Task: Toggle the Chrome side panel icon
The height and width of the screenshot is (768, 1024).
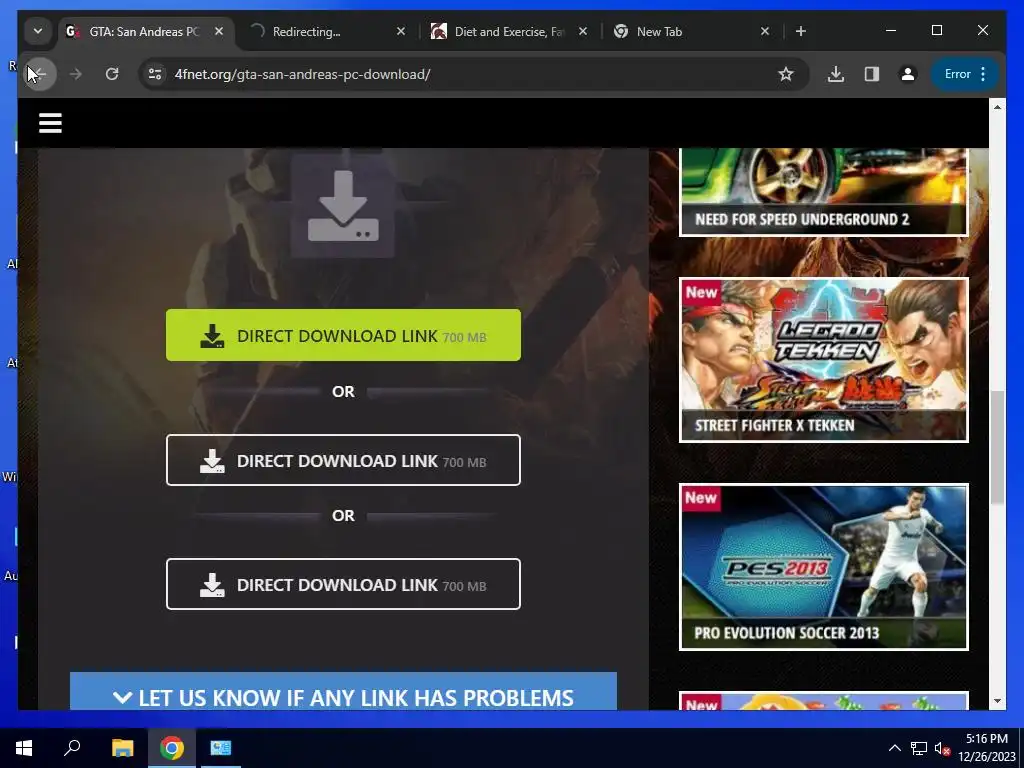Action: click(872, 74)
